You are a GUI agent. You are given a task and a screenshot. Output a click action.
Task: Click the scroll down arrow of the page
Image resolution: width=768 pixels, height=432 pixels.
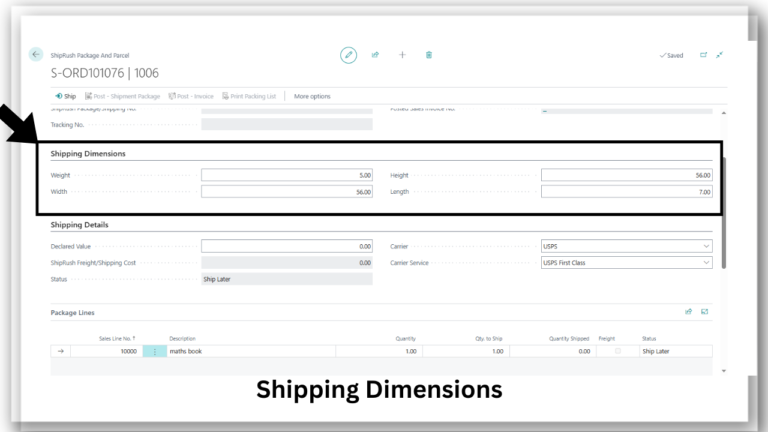[724, 371]
